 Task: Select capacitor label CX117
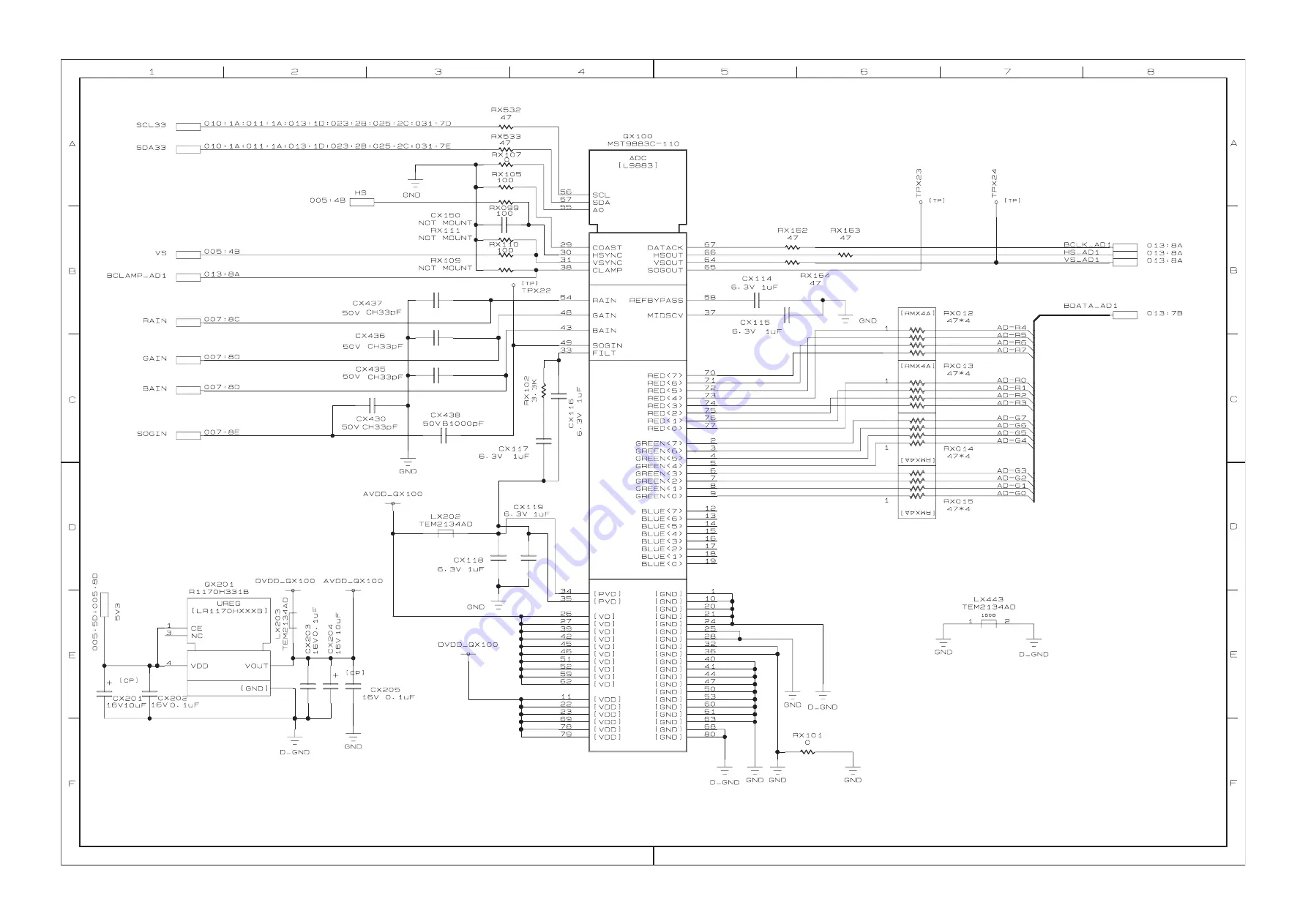(x=513, y=448)
